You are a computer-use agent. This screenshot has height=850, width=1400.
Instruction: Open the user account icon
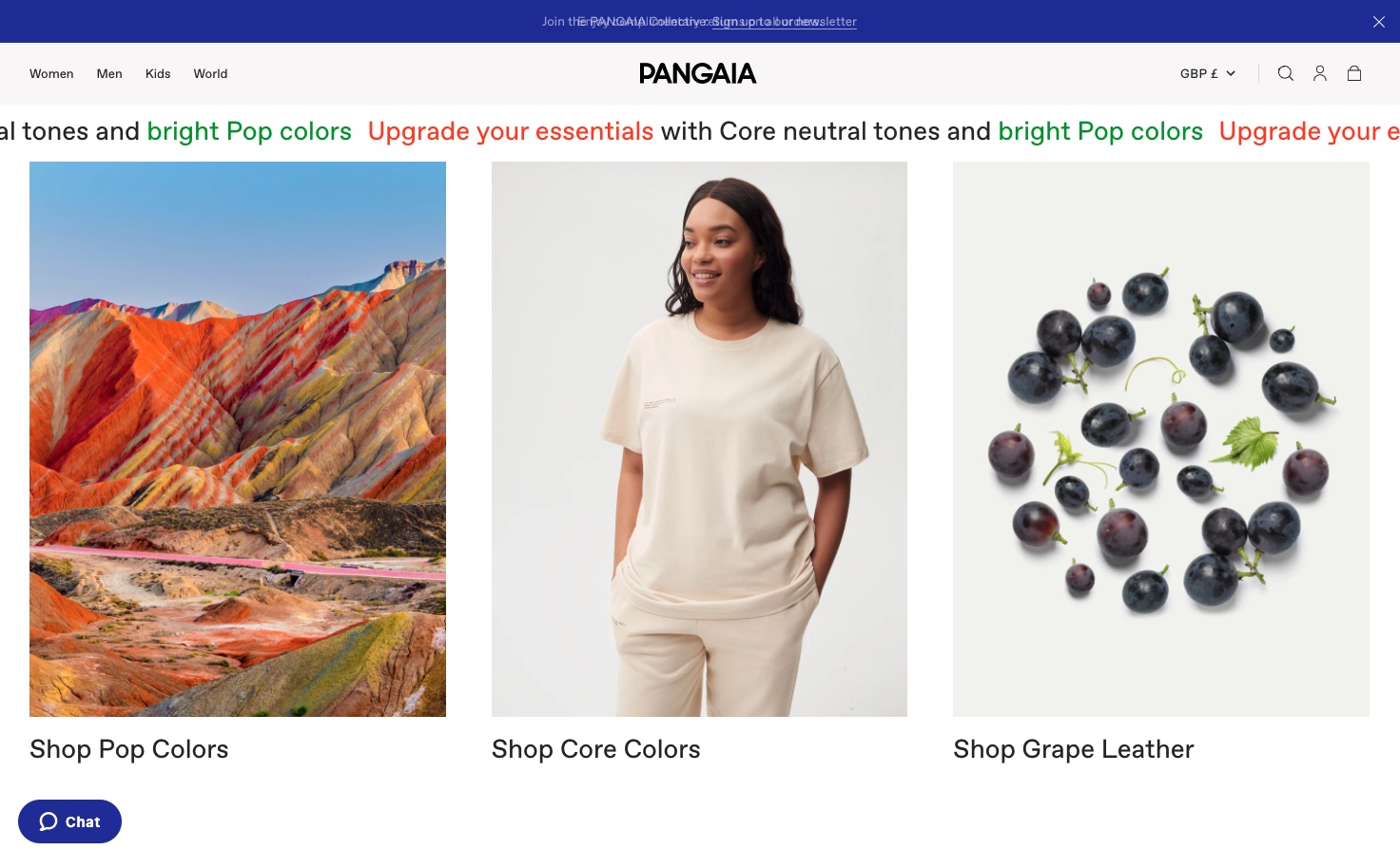tap(1319, 73)
